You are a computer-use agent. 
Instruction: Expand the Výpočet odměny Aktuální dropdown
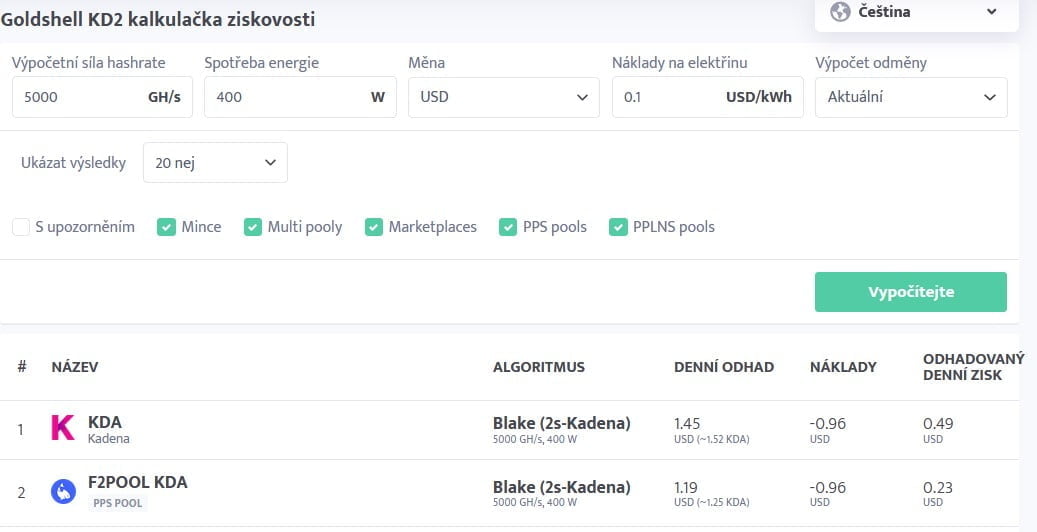point(910,97)
